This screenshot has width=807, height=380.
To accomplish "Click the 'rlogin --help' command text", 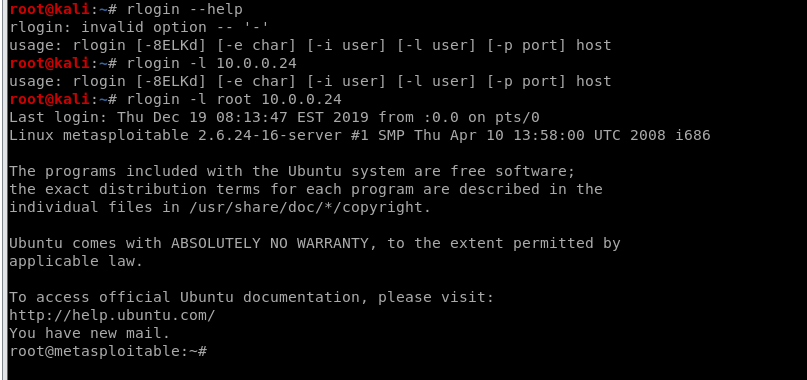I will pyautogui.click(x=184, y=9).
